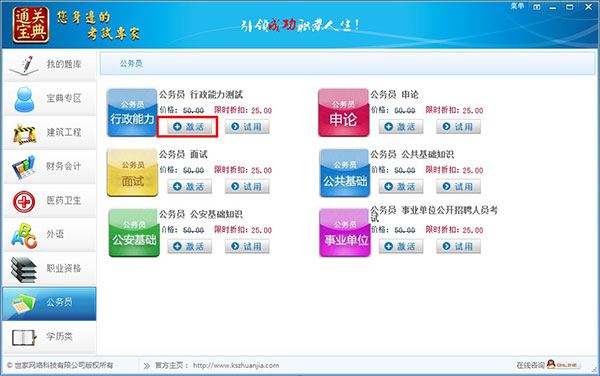Click 激活 for 公安基础知识 course
Screen dimensions: 600x376
[x=189, y=246]
